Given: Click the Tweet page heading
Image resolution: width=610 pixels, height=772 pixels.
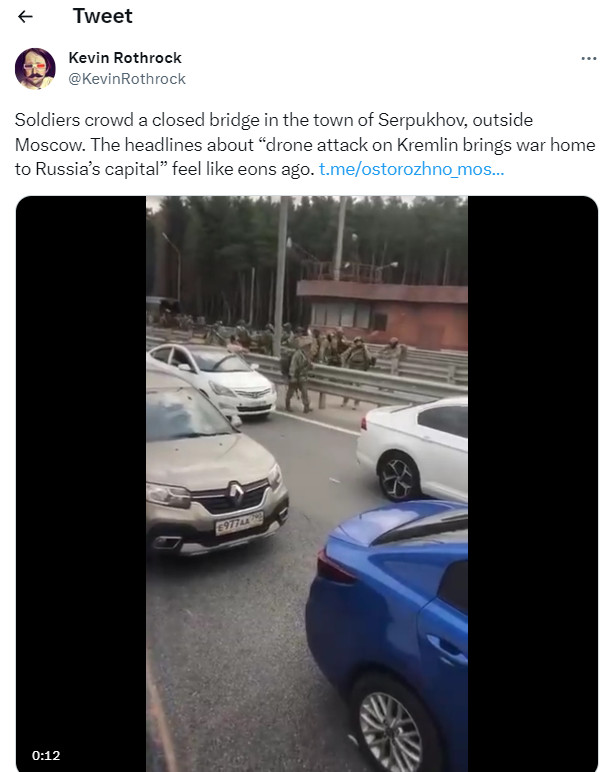Looking at the screenshot, I should click(102, 16).
